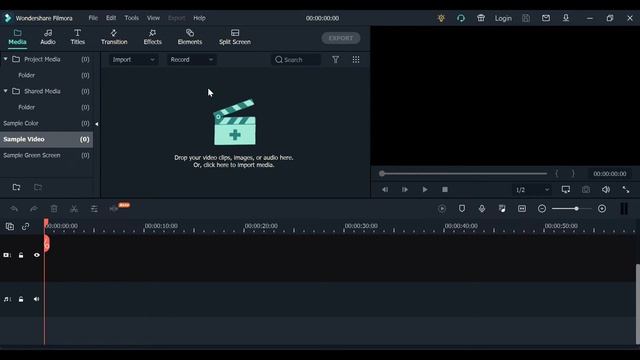The image size is (640, 360).
Task: Open the Help menu
Action: pos(199,18)
